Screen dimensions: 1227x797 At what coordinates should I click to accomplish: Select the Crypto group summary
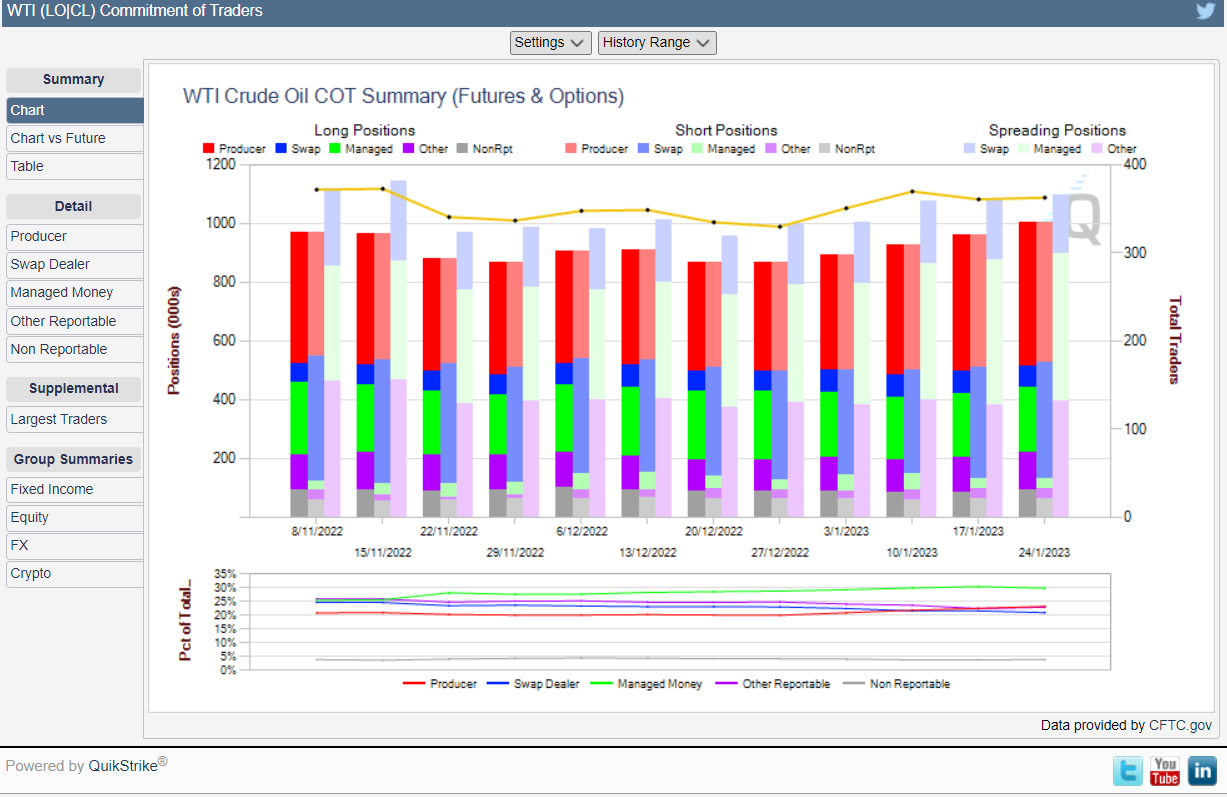click(31, 573)
